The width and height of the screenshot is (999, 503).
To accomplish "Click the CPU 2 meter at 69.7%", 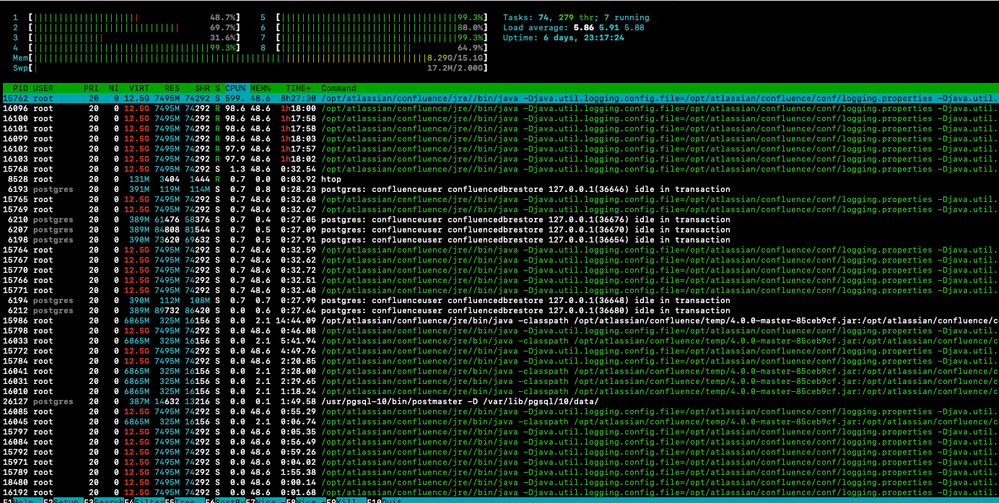I will click(x=126, y=27).
